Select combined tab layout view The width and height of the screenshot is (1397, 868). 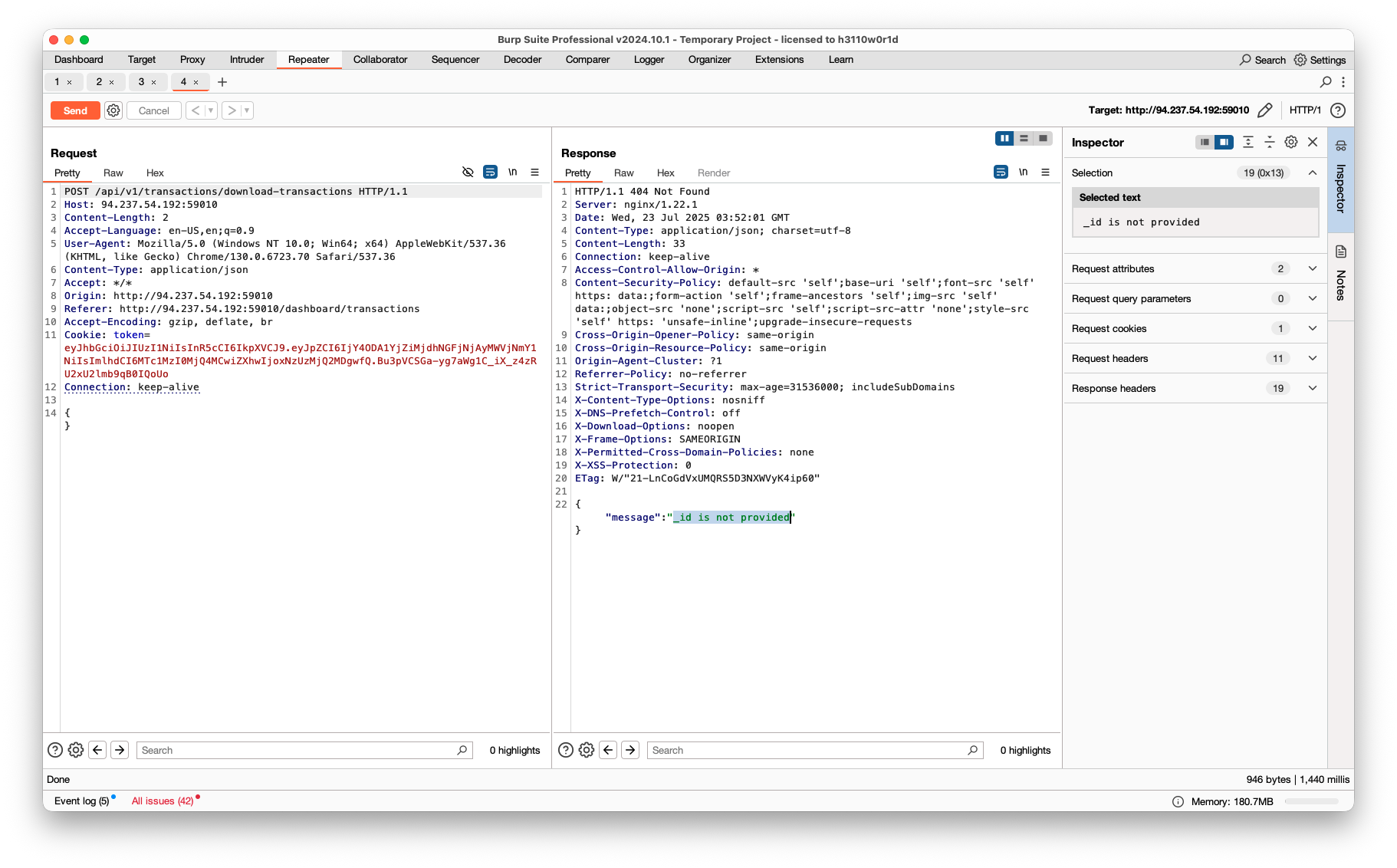[x=1043, y=139]
